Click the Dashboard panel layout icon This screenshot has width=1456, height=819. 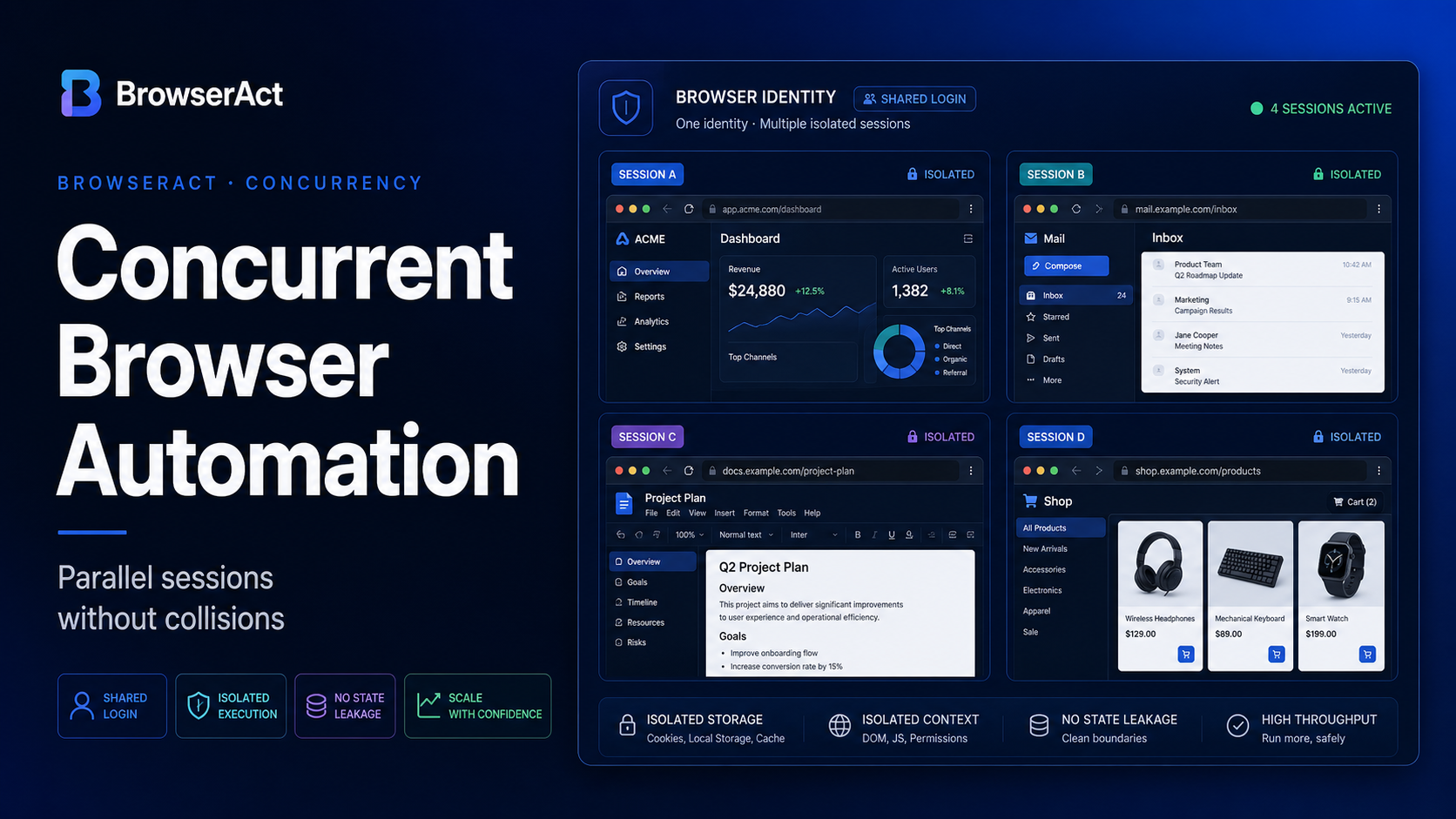967,238
